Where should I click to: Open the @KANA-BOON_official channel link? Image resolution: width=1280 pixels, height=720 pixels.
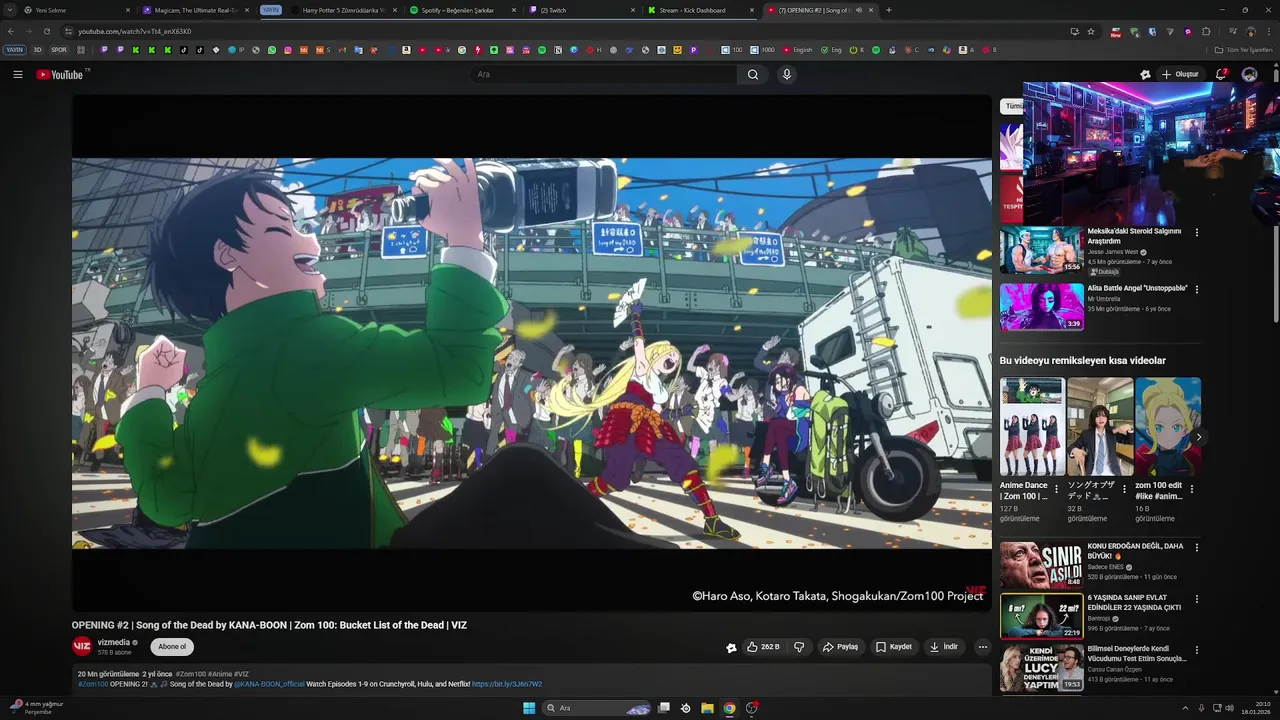tap(269, 684)
